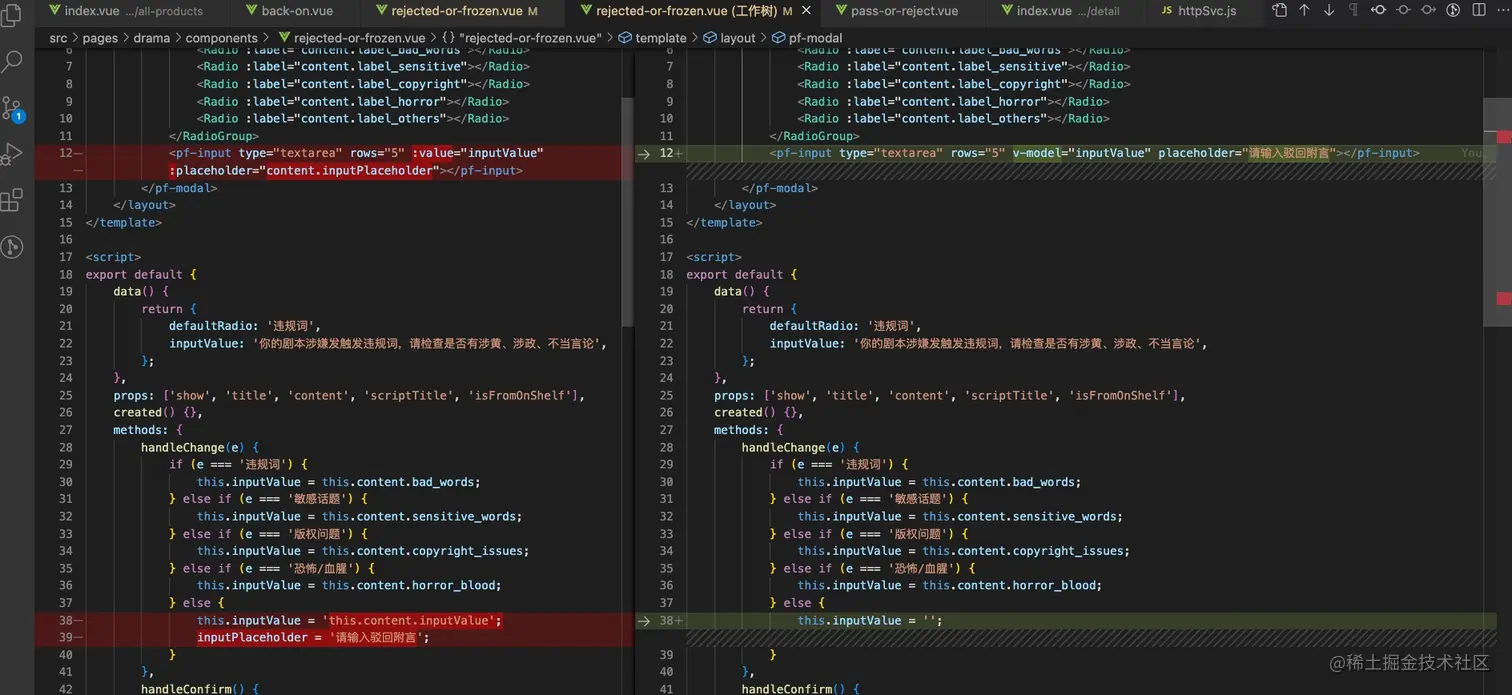The width and height of the screenshot is (1512, 695).
Task: Revert line 38 change using the arrow
Action: point(645,621)
